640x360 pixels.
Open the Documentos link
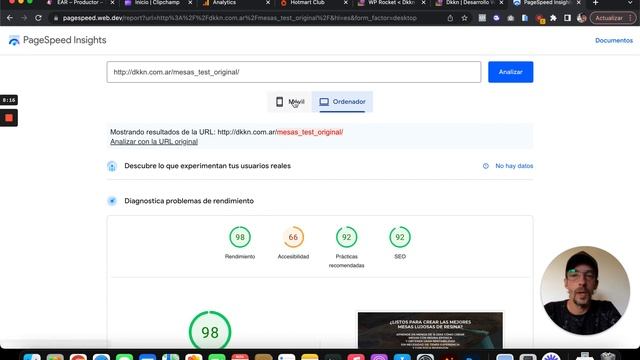tap(614, 40)
